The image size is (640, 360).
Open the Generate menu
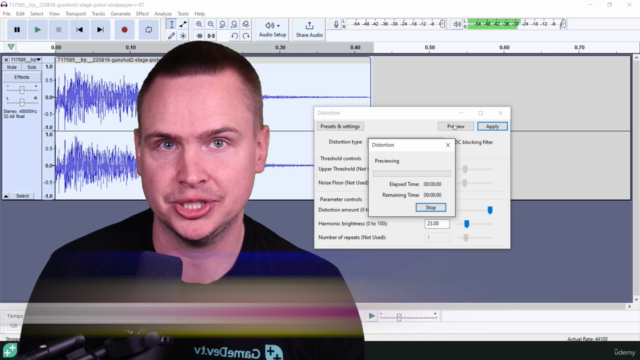pos(120,13)
